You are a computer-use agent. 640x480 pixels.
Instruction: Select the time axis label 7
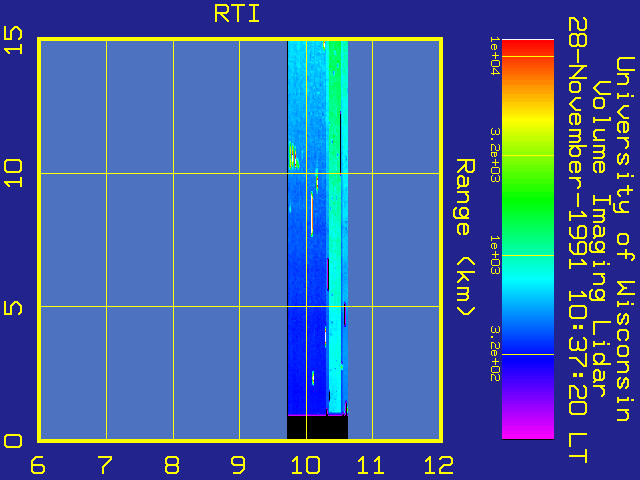(105, 465)
